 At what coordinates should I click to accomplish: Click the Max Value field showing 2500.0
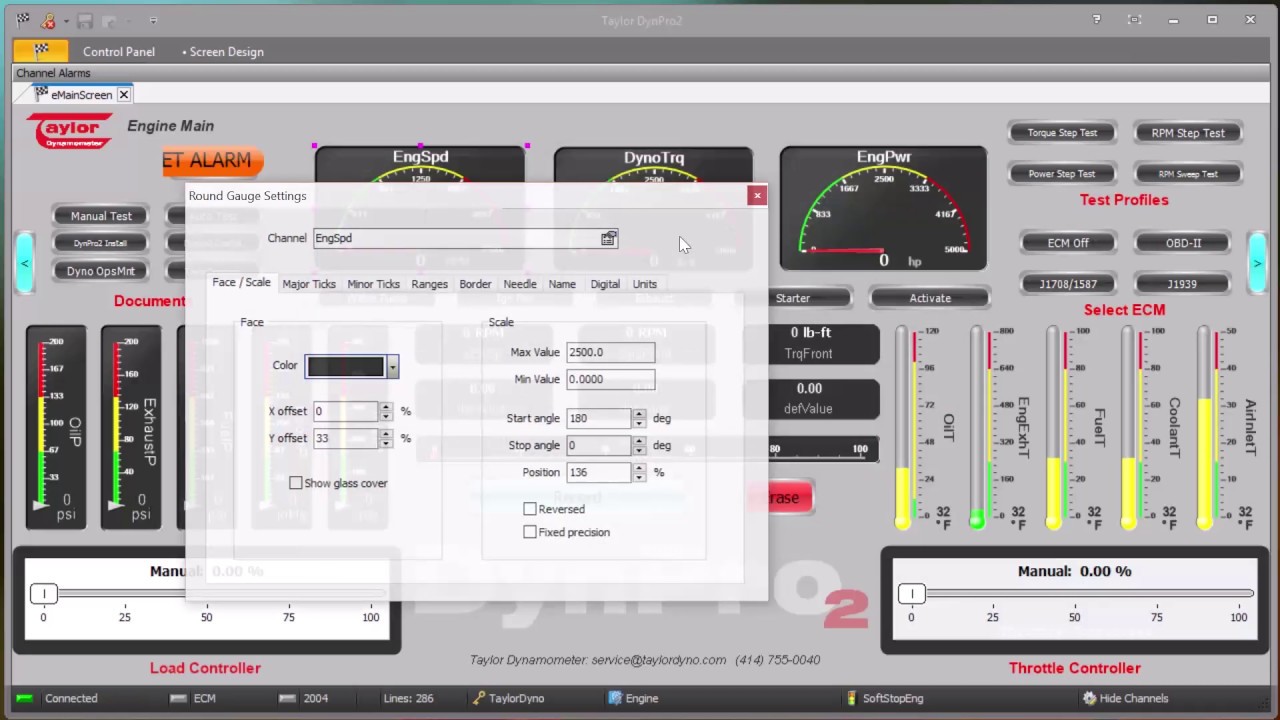tap(611, 352)
